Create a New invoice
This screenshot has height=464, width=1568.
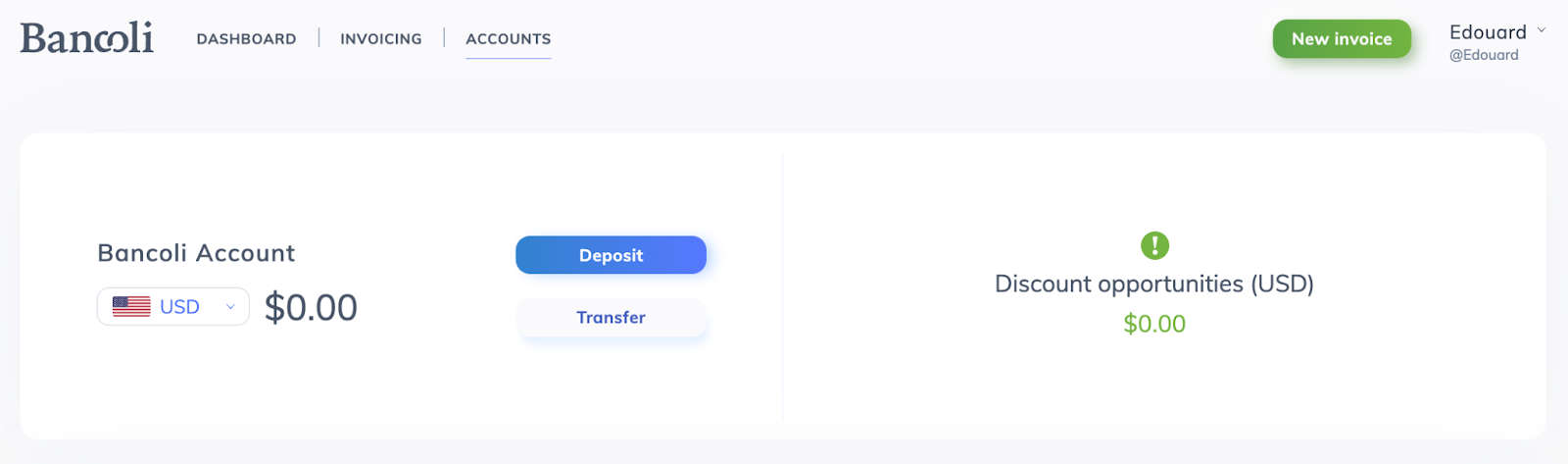pyautogui.click(x=1341, y=39)
